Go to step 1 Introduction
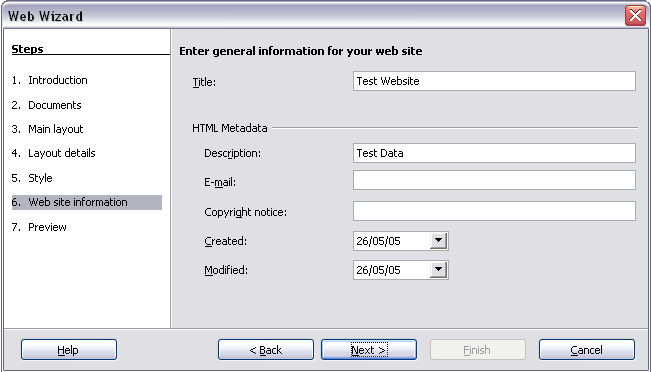651x372 pixels. tap(49, 80)
